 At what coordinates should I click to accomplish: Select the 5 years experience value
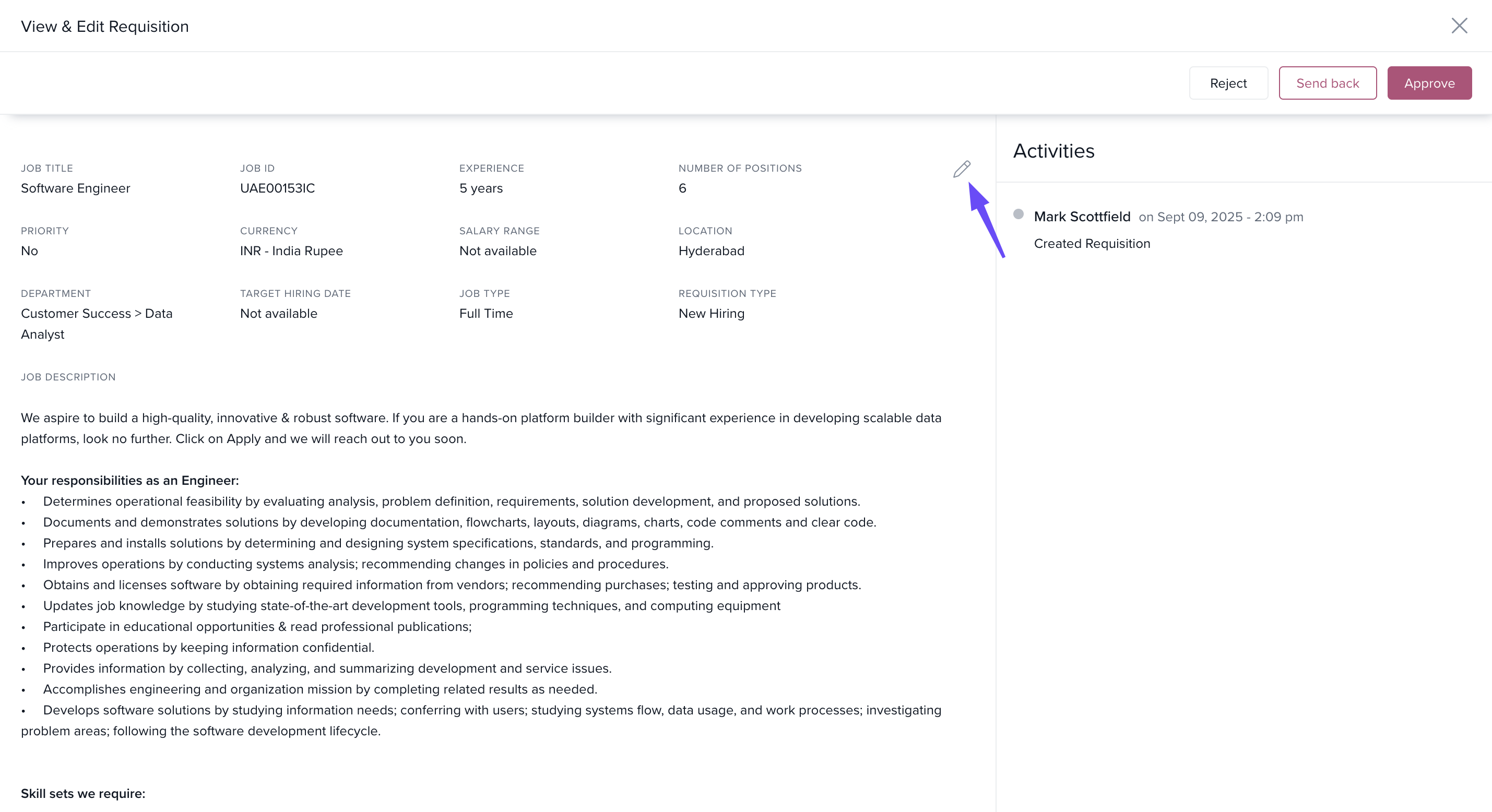[481, 188]
